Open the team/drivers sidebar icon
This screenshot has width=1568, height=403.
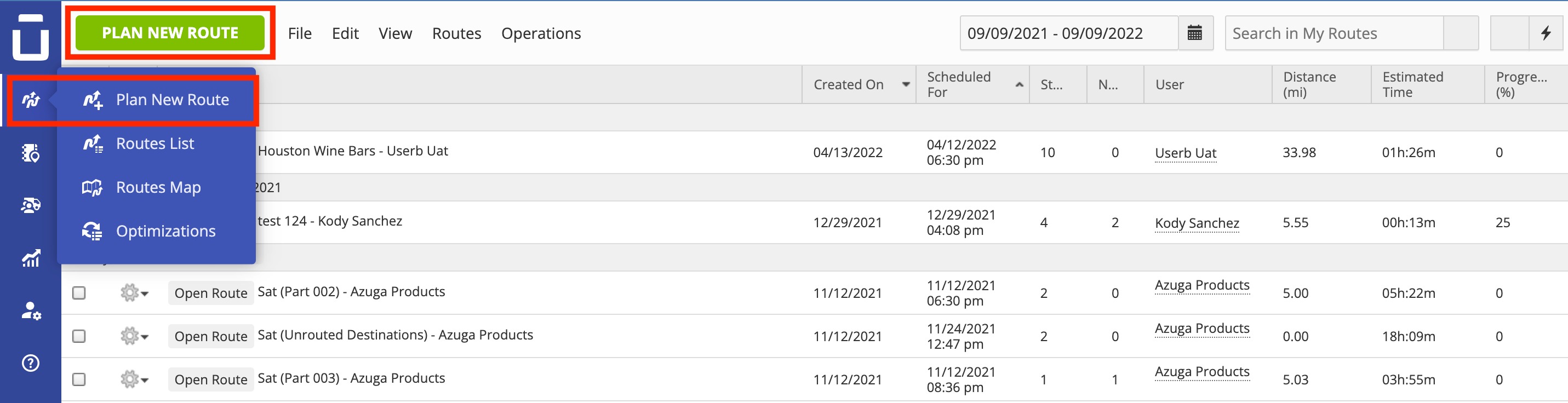tap(31, 205)
